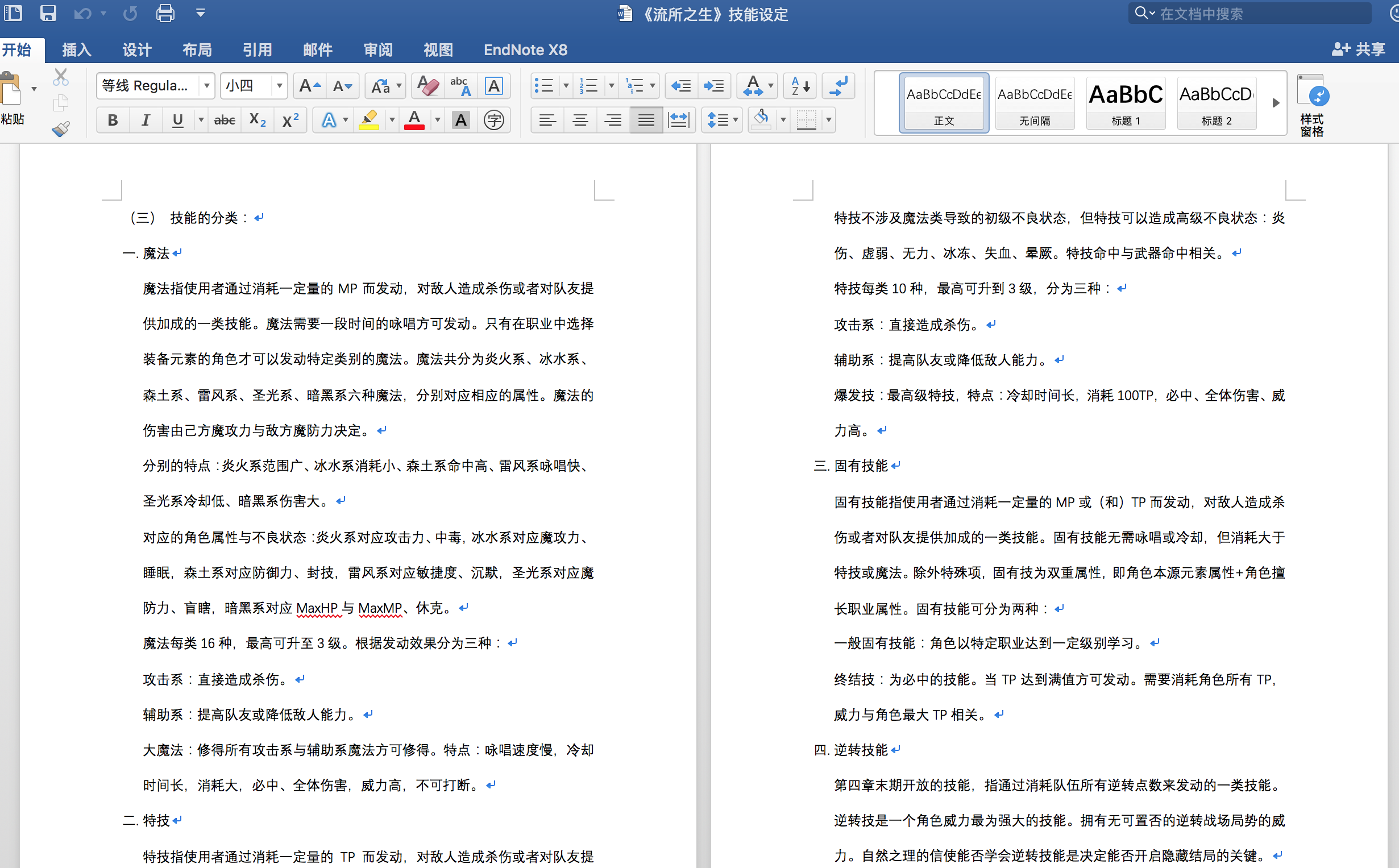Viewport: 1399px width, 868px height.
Task: Click the Sort A-Z icon
Action: point(800,86)
